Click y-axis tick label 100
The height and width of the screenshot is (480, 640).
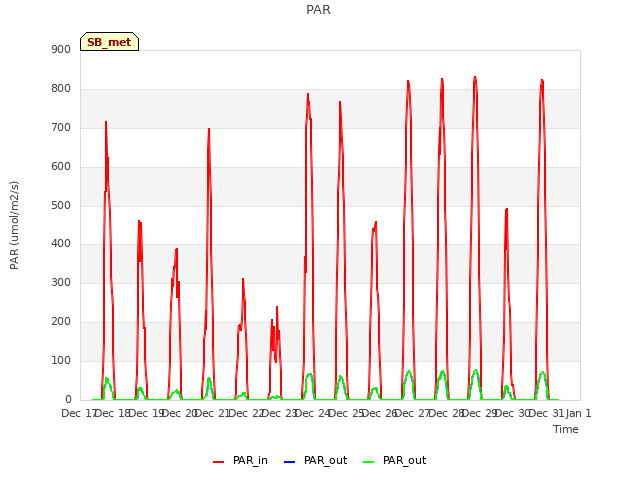(x=61, y=360)
